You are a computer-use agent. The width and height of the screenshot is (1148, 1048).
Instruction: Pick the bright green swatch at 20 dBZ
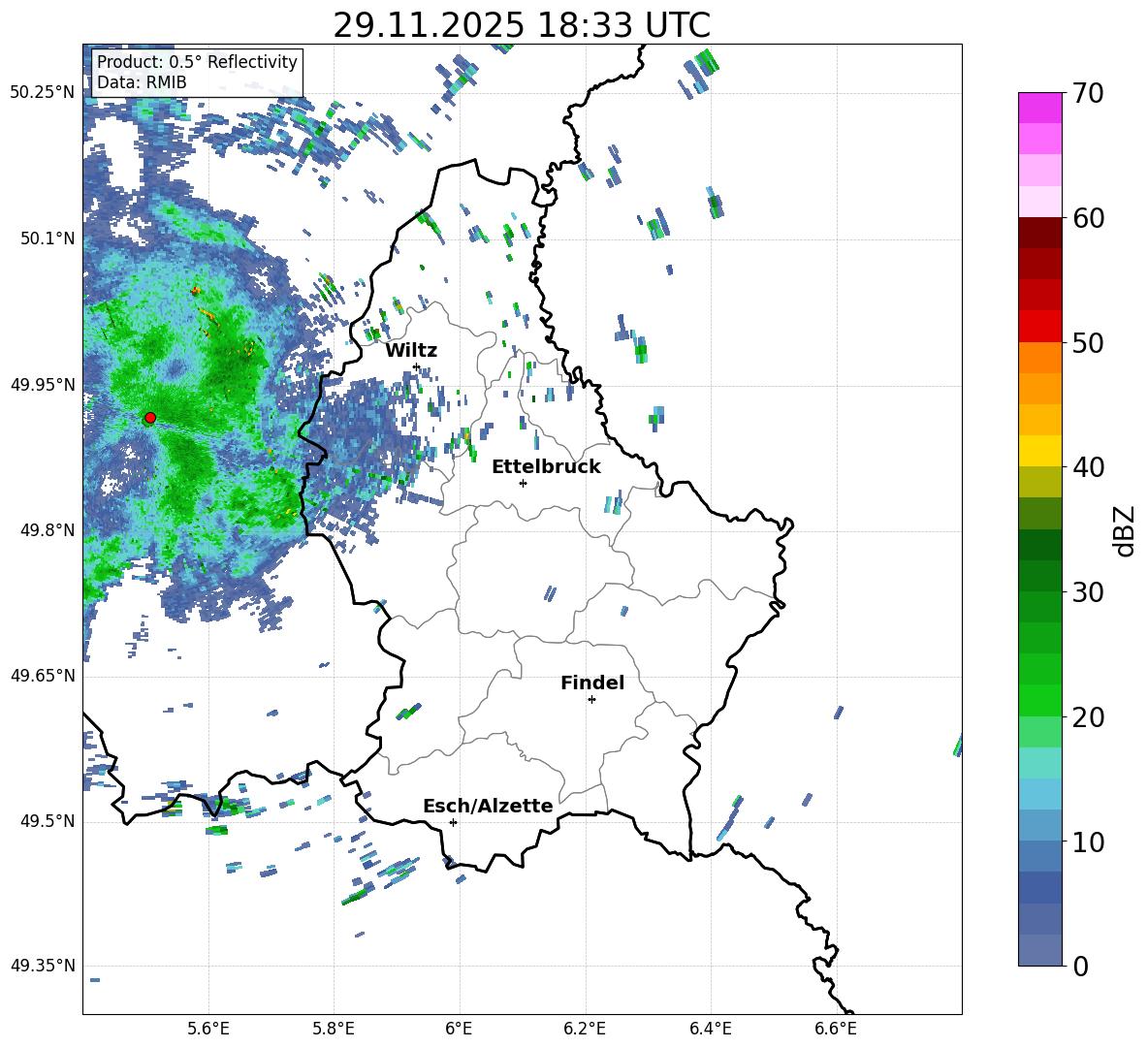[1039, 700]
